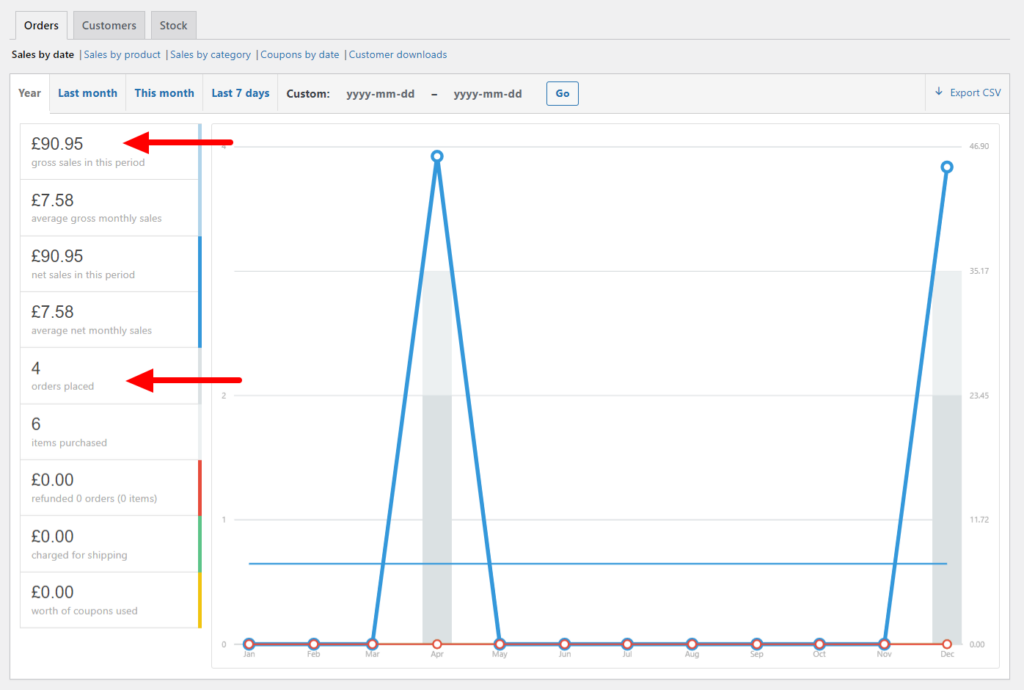Open Customer downloads report
The height and width of the screenshot is (690, 1024).
(x=397, y=55)
